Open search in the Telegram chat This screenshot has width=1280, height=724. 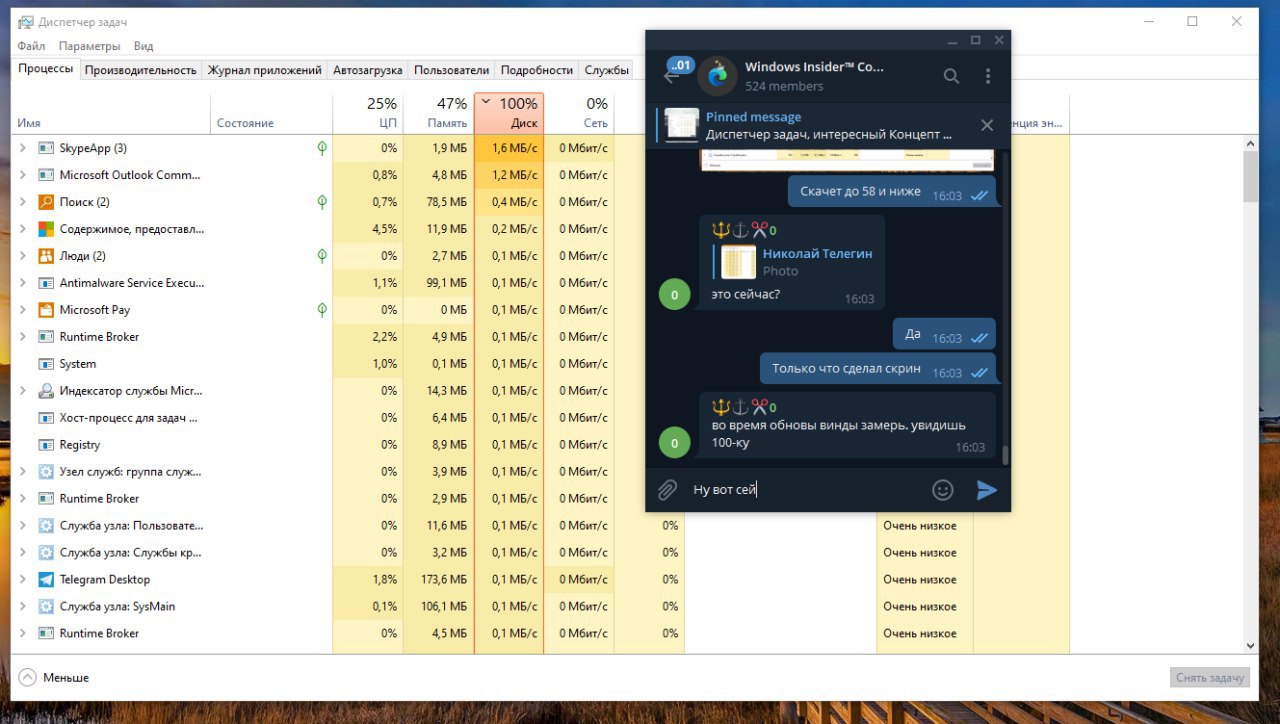[952, 76]
